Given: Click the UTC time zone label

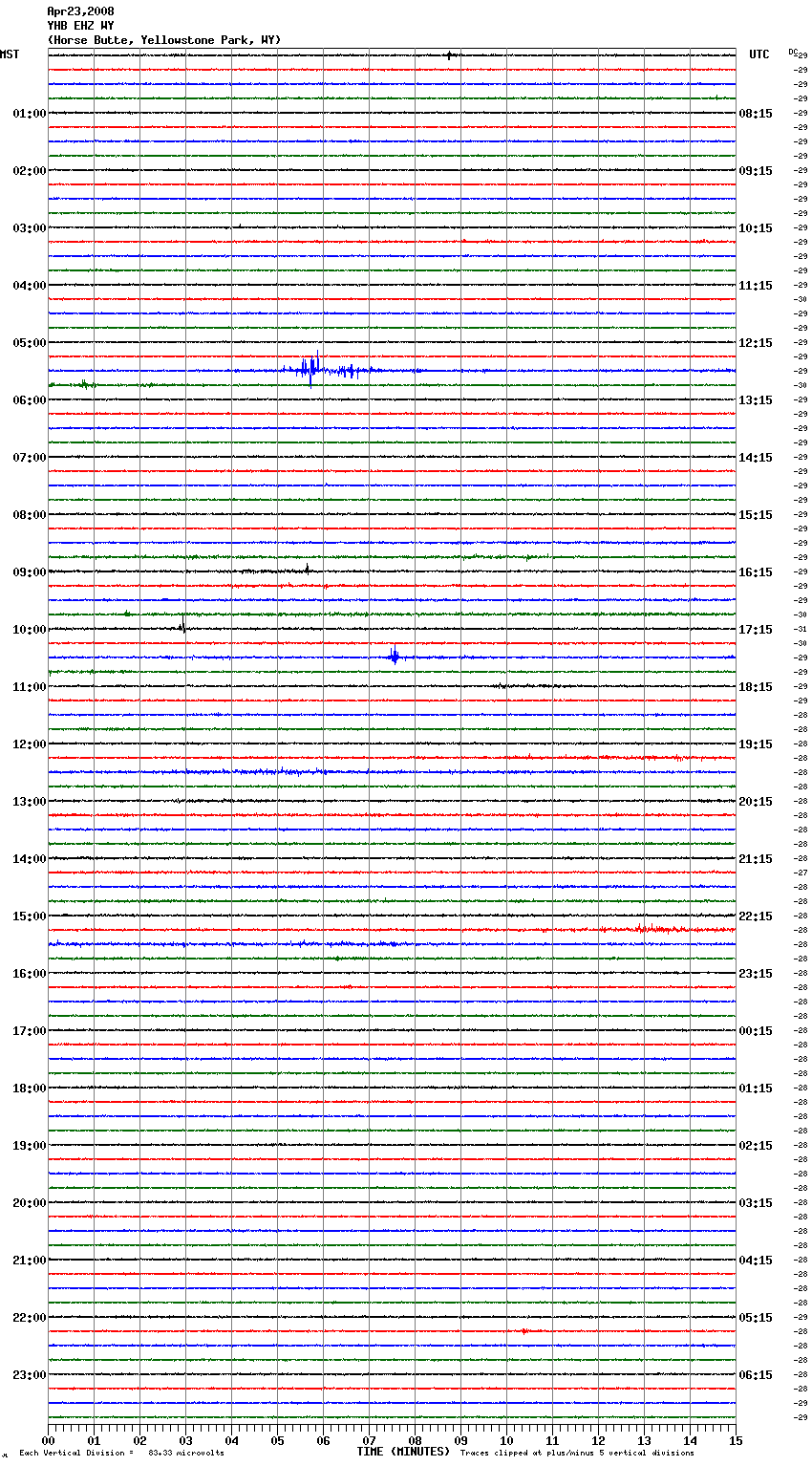Looking at the screenshot, I should (x=759, y=54).
